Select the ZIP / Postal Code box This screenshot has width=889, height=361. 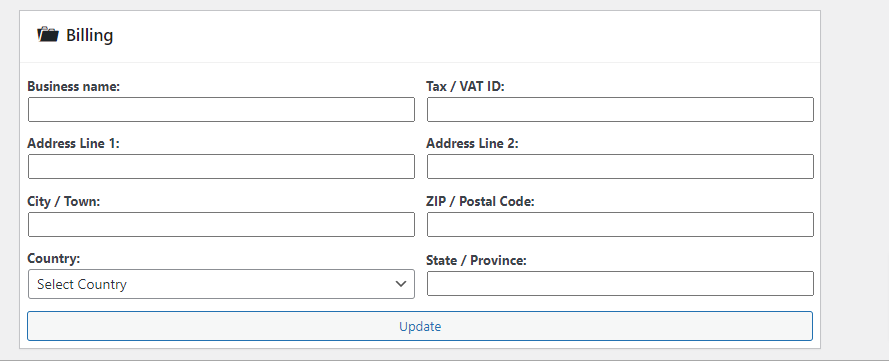(620, 224)
